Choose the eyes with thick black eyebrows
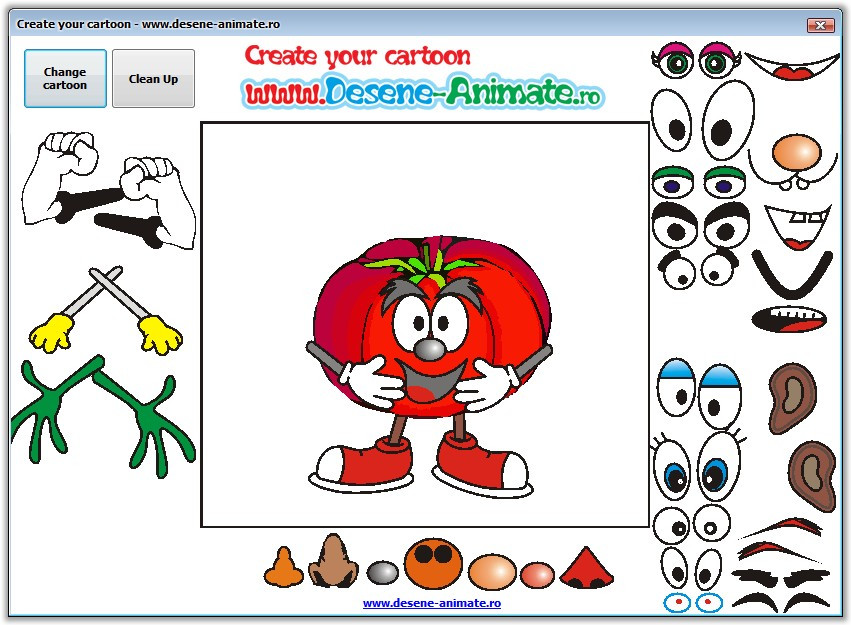This screenshot has height=625, width=851. pyautogui.click(x=701, y=225)
